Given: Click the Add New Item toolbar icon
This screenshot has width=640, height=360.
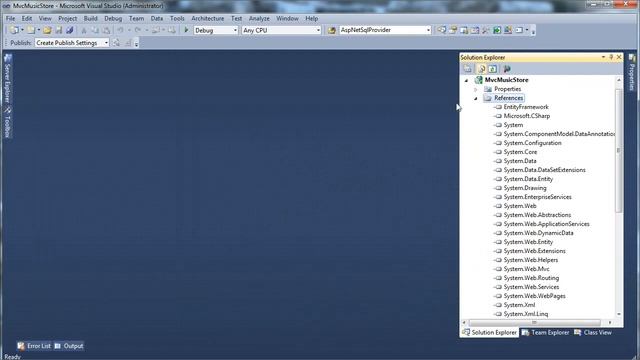Looking at the screenshot, I should point(31,30).
